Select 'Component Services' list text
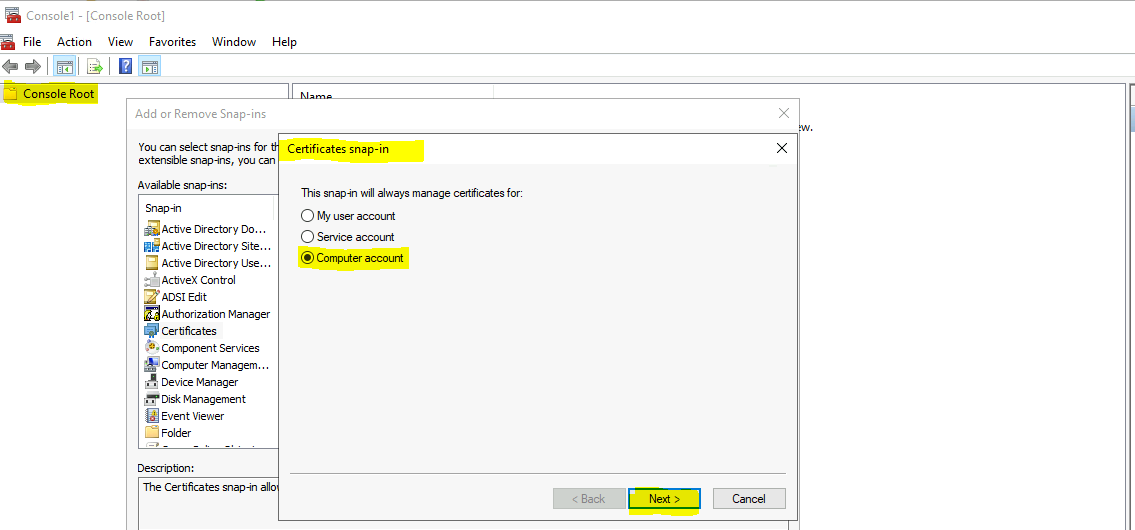Image resolution: width=1135 pixels, height=530 pixels. (x=210, y=348)
